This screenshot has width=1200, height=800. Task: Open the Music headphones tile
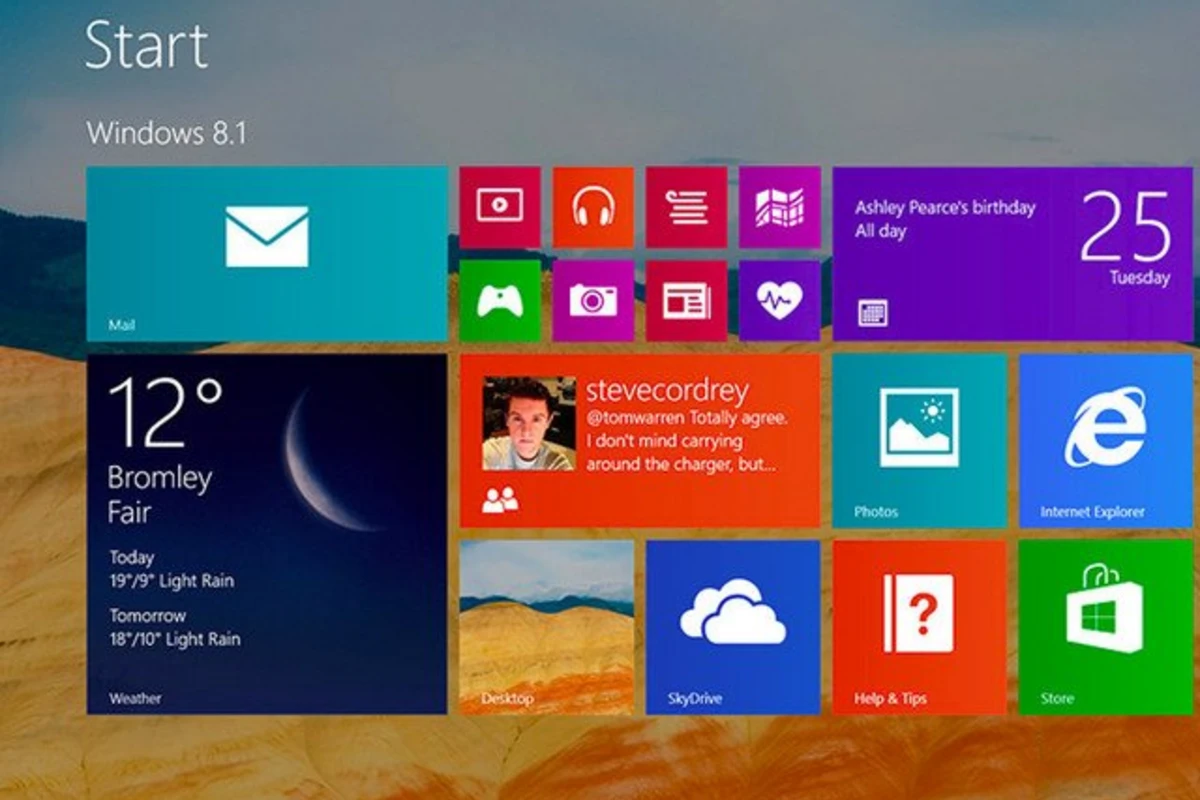click(593, 207)
